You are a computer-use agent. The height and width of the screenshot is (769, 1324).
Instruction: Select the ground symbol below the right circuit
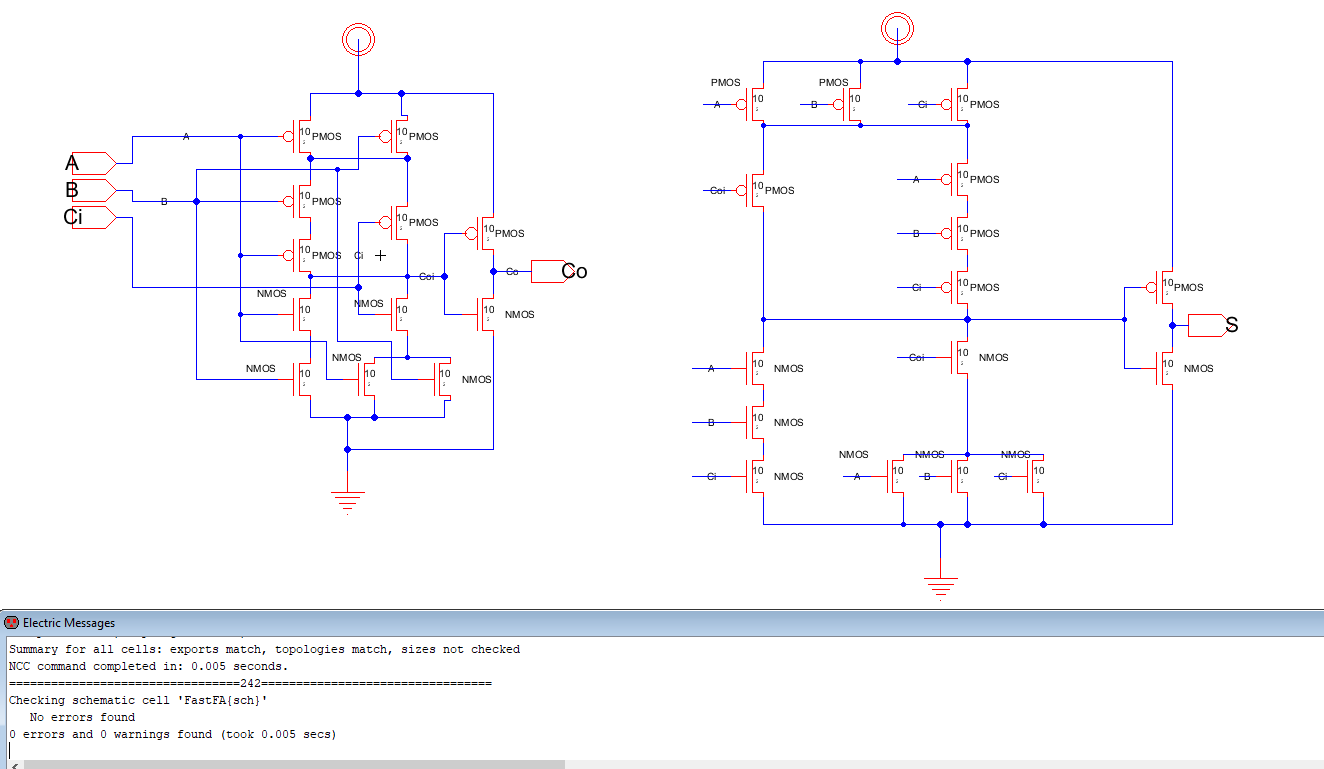pos(940,585)
